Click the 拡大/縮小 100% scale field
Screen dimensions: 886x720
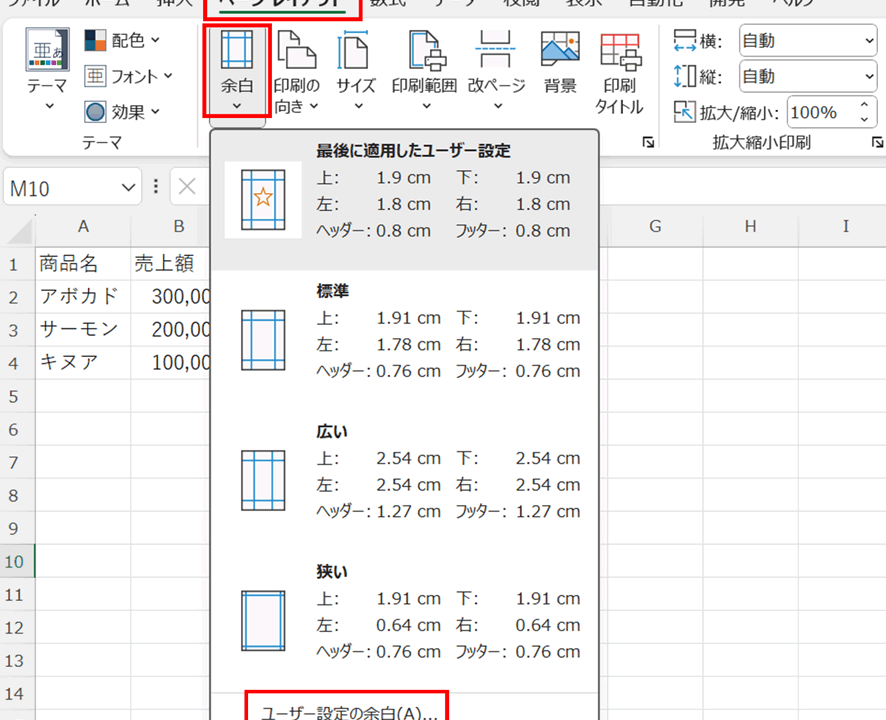(820, 112)
